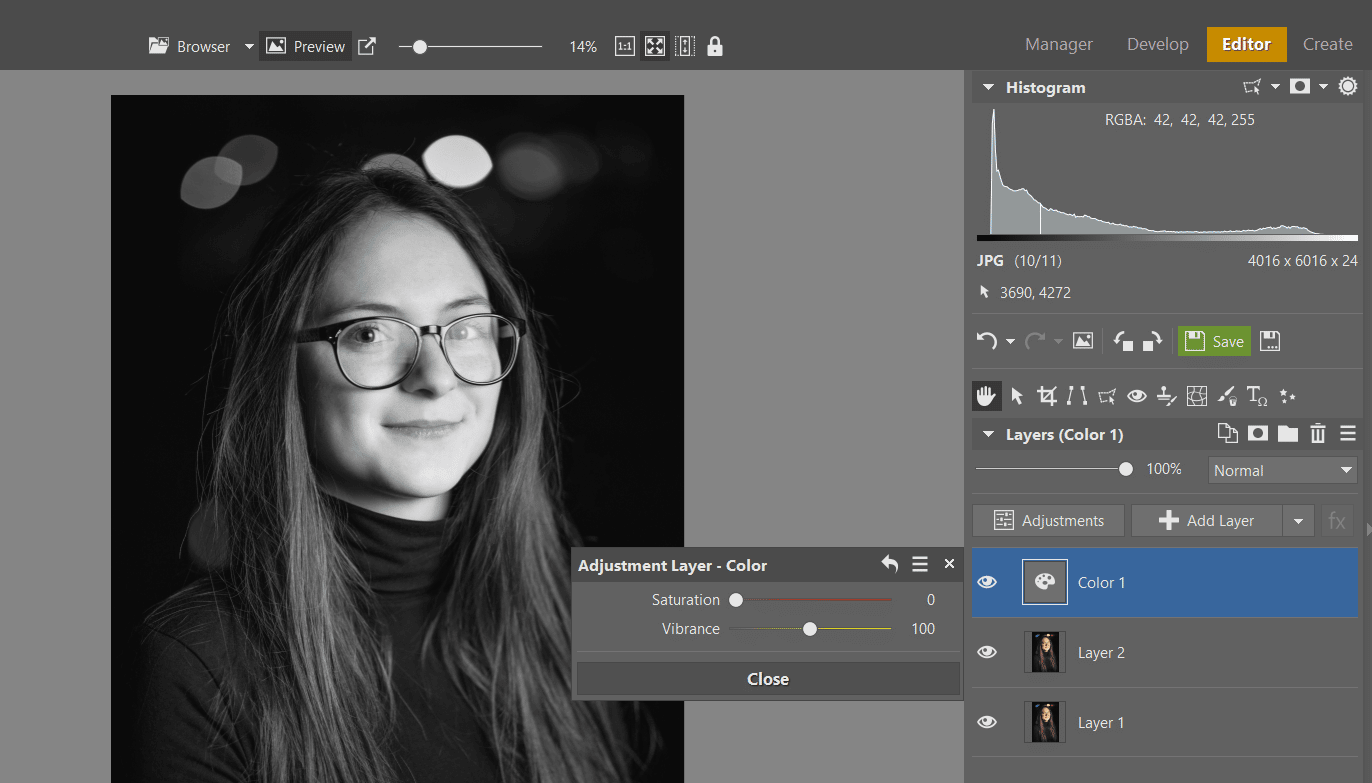Rotate image left

1123,341
